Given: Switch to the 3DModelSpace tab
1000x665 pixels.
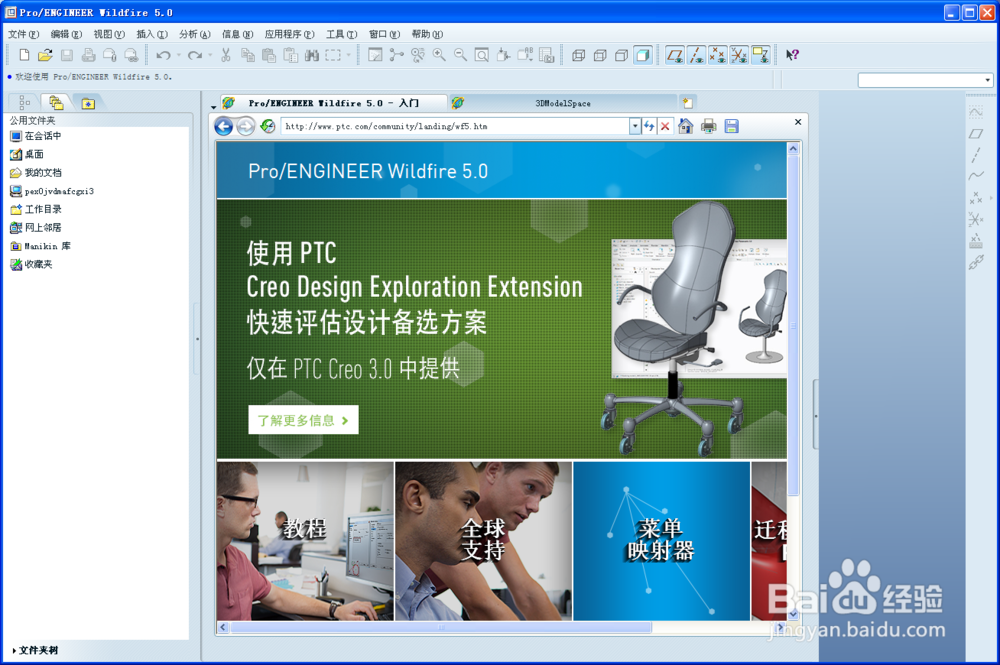Looking at the screenshot, I should pos(562,103).
